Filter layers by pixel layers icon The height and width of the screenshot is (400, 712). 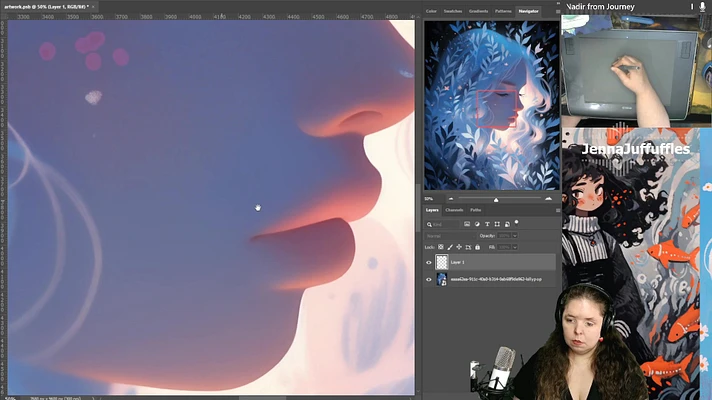467,224
